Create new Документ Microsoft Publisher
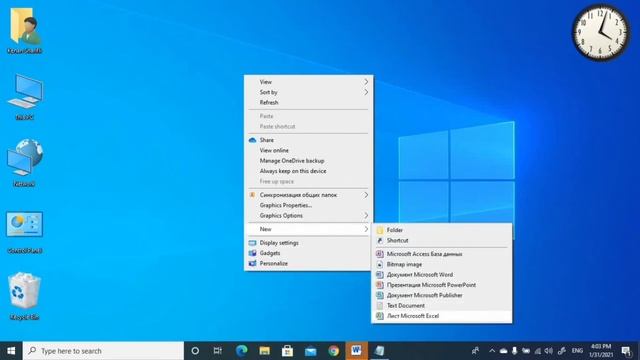Viewport: 640px width, 360px height. [x=442, y=295]
